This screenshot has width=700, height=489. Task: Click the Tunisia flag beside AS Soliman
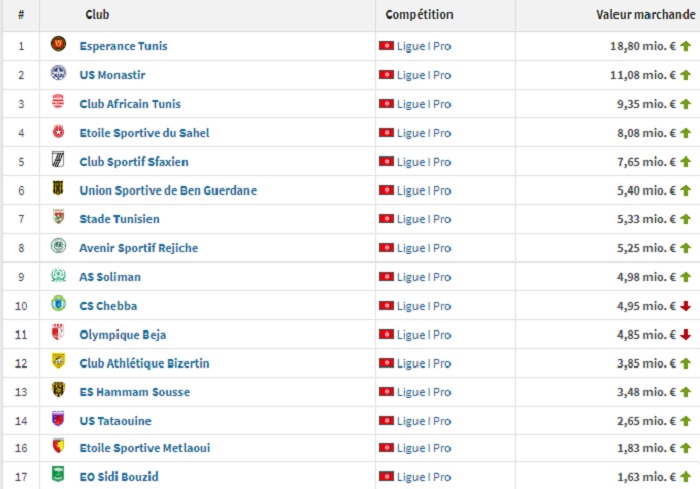click(386, 277)
